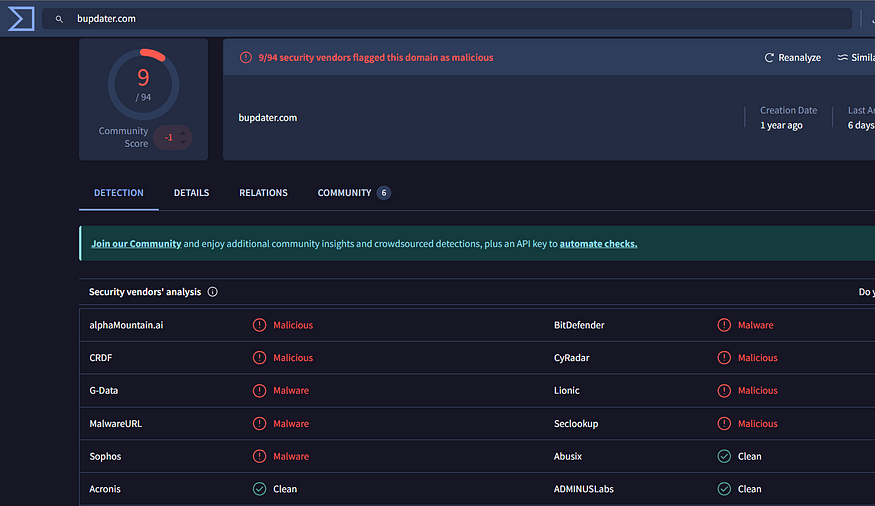
Task: Select the Lionic vendor name
Action: click(x=566, y=391)
